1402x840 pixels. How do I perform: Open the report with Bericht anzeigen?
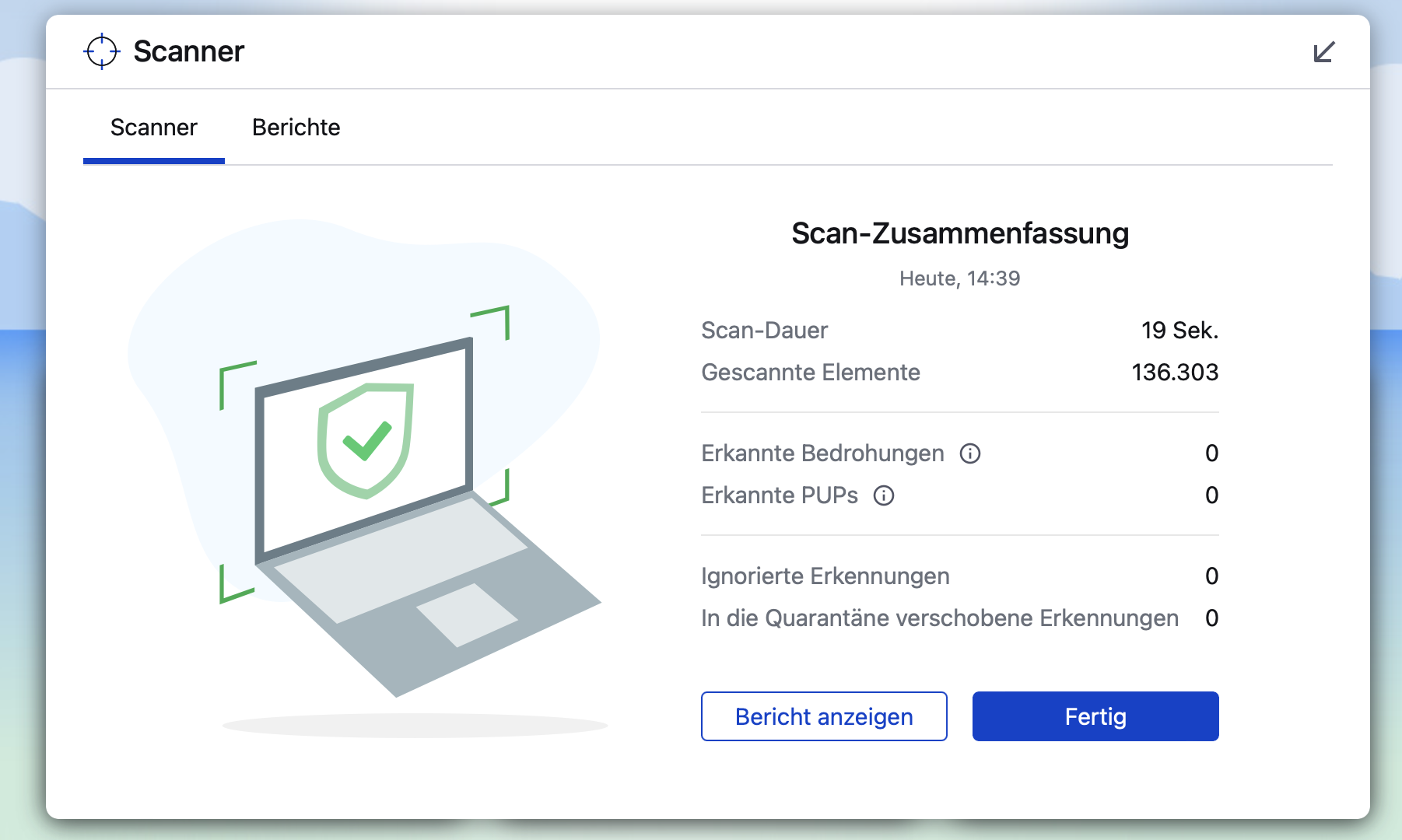tap(824, 716)
